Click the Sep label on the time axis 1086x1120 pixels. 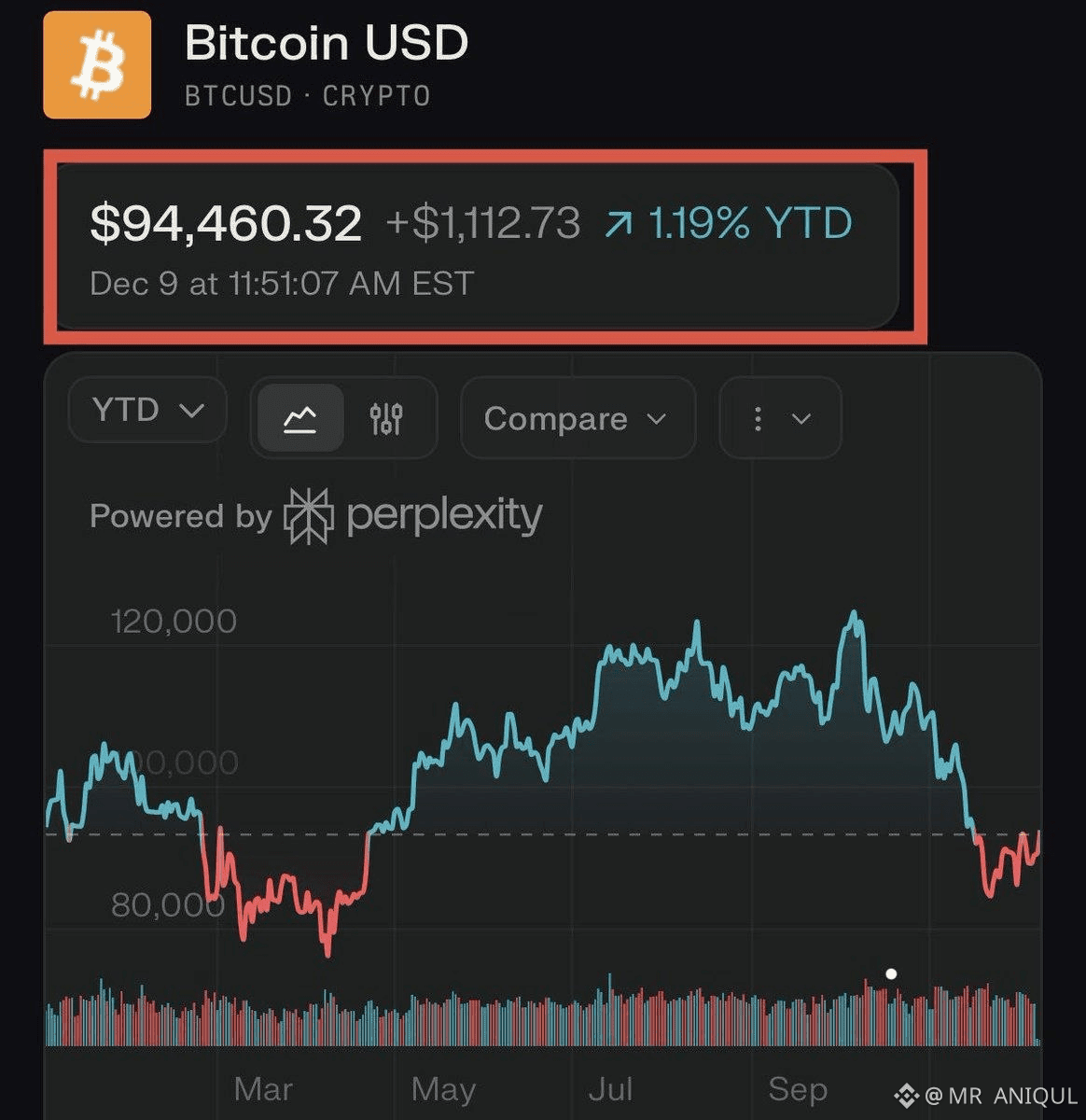(797, 1088)
